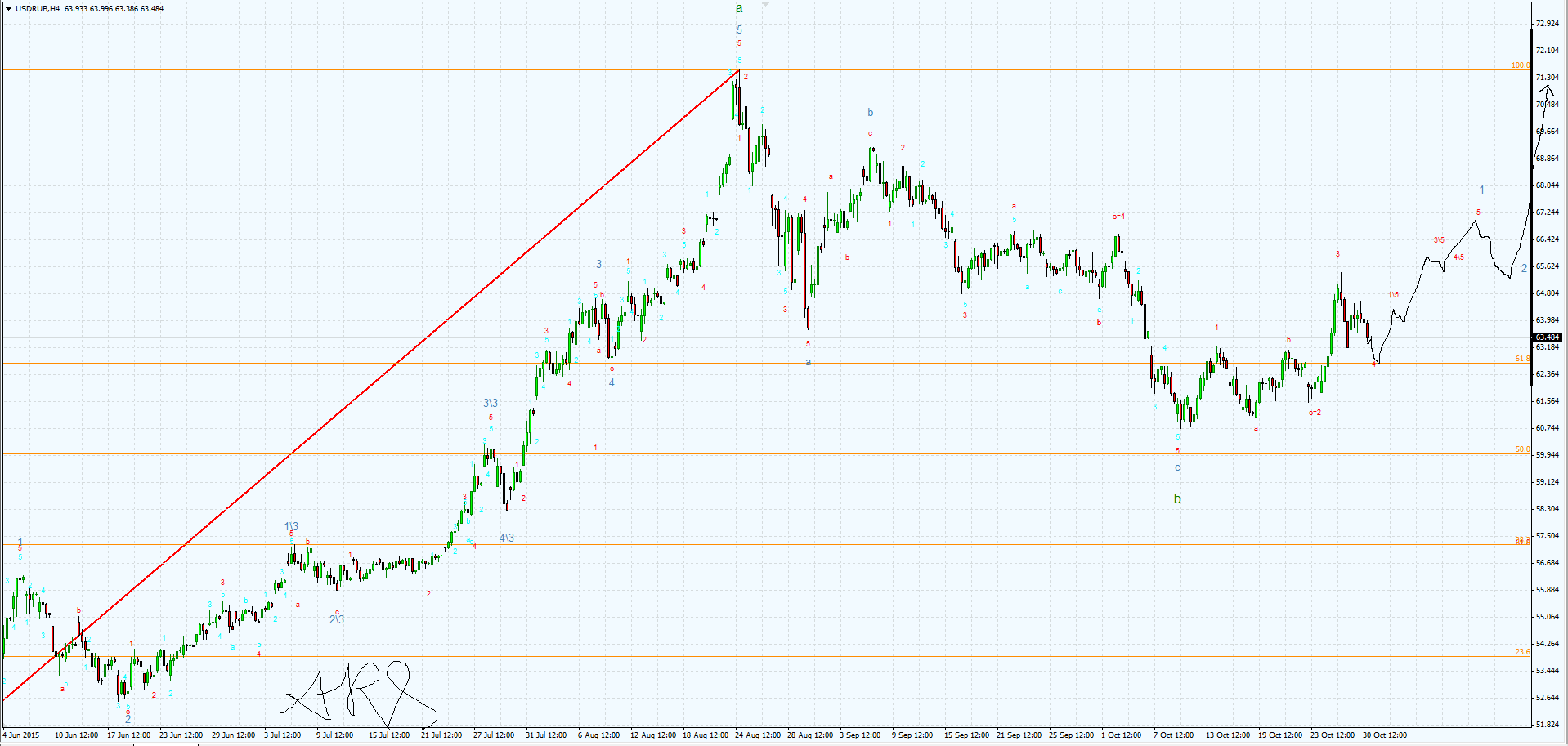The height and width of the screenshot is (746, 1568).
Task: Click the 55.884 price scale value
Action: coord(1547,590)
